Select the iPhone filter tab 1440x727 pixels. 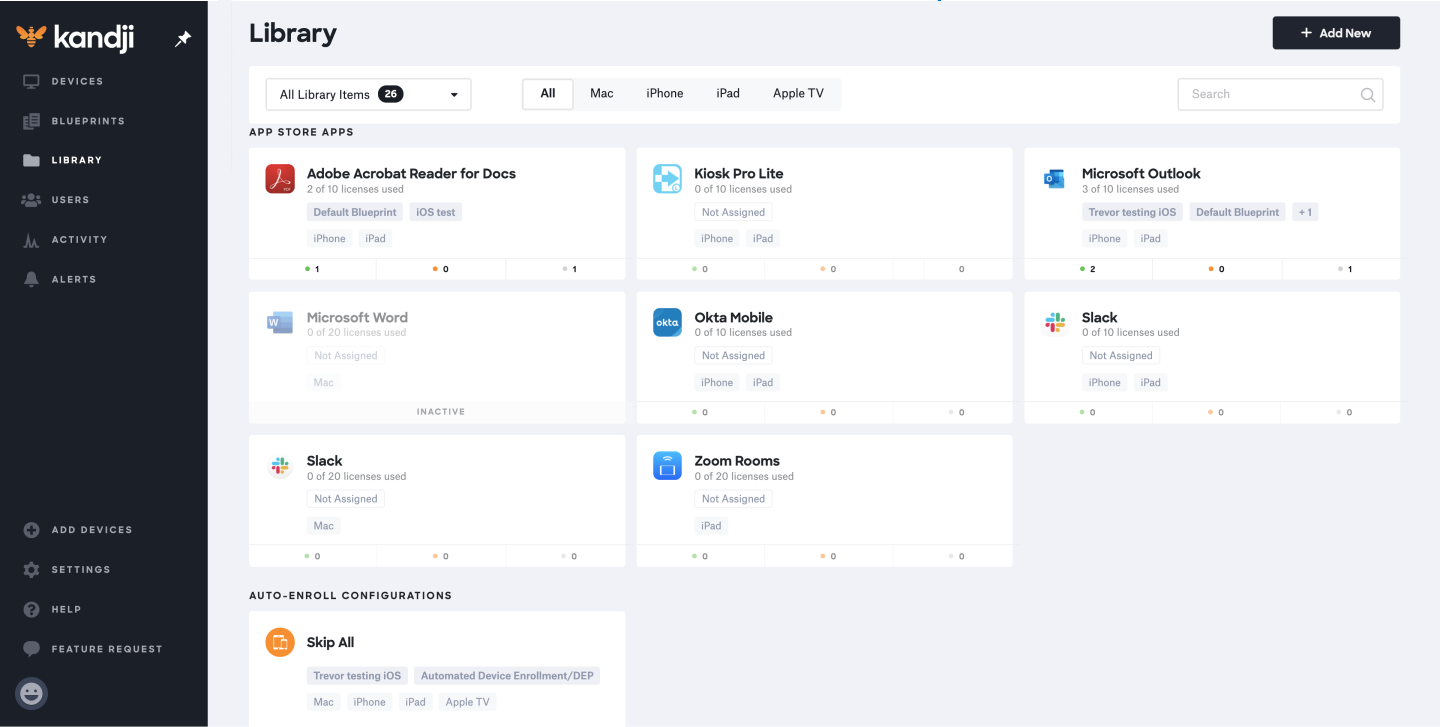click(x=664, y=93)
